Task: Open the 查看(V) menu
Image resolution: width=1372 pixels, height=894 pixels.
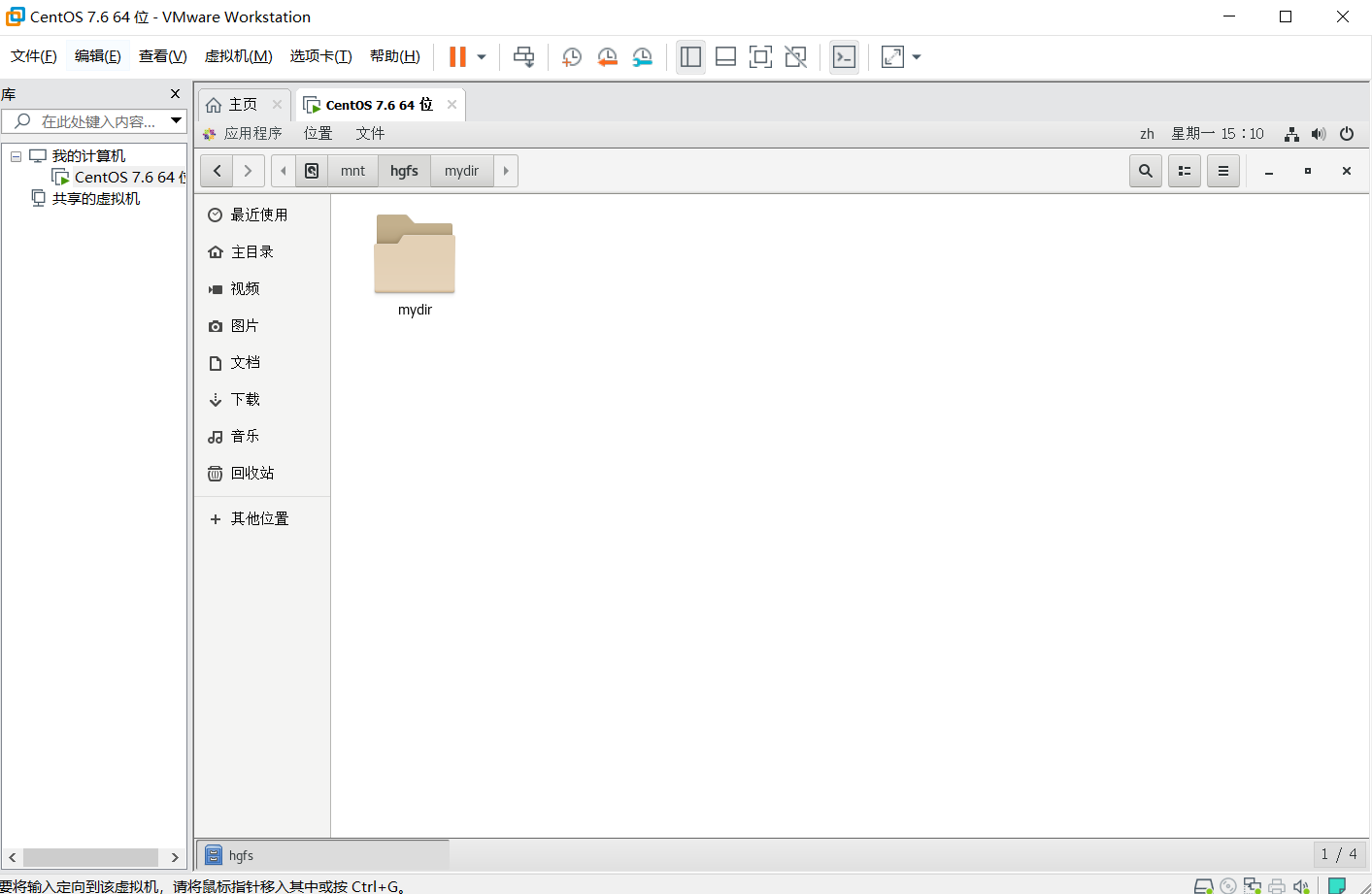Action: tap(162, 56)
